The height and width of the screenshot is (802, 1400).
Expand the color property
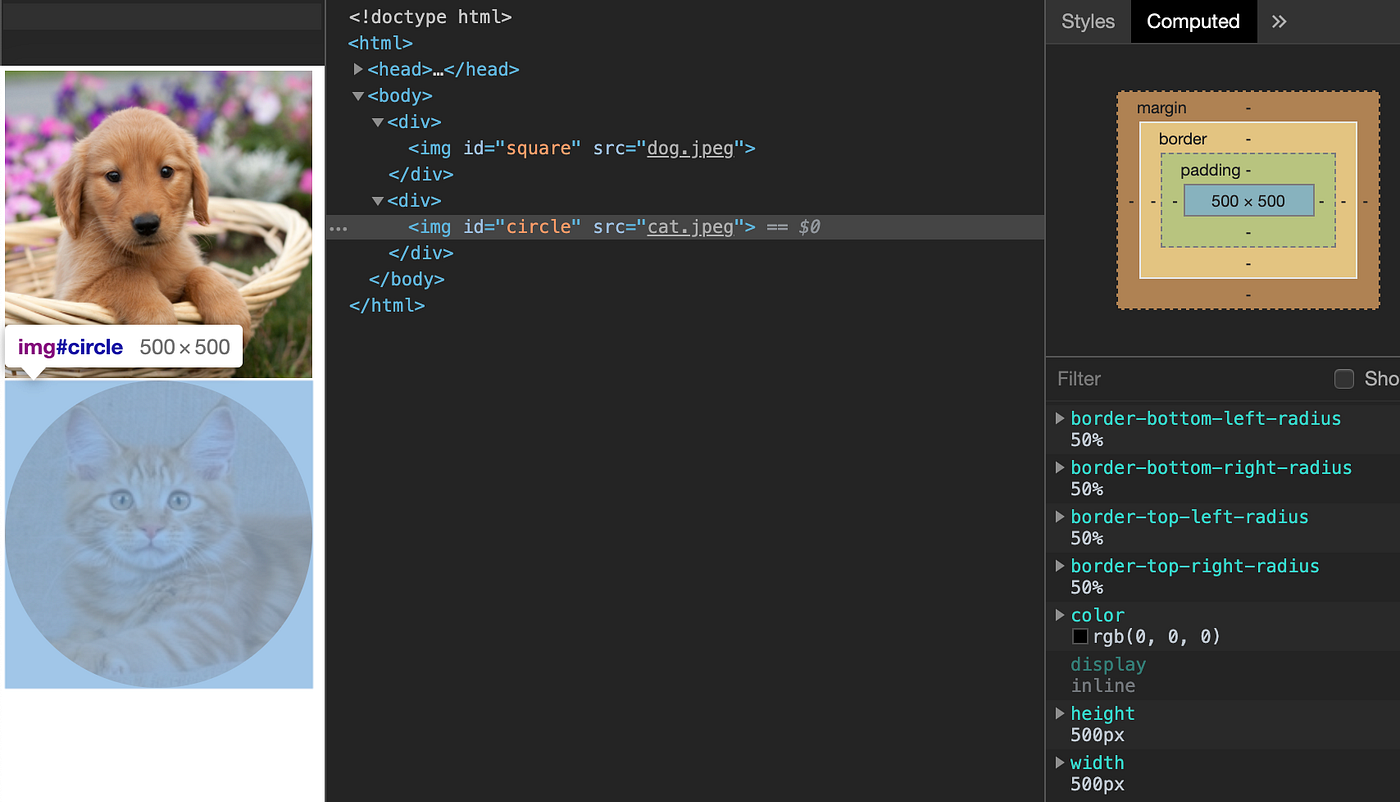click(1060, 614)
